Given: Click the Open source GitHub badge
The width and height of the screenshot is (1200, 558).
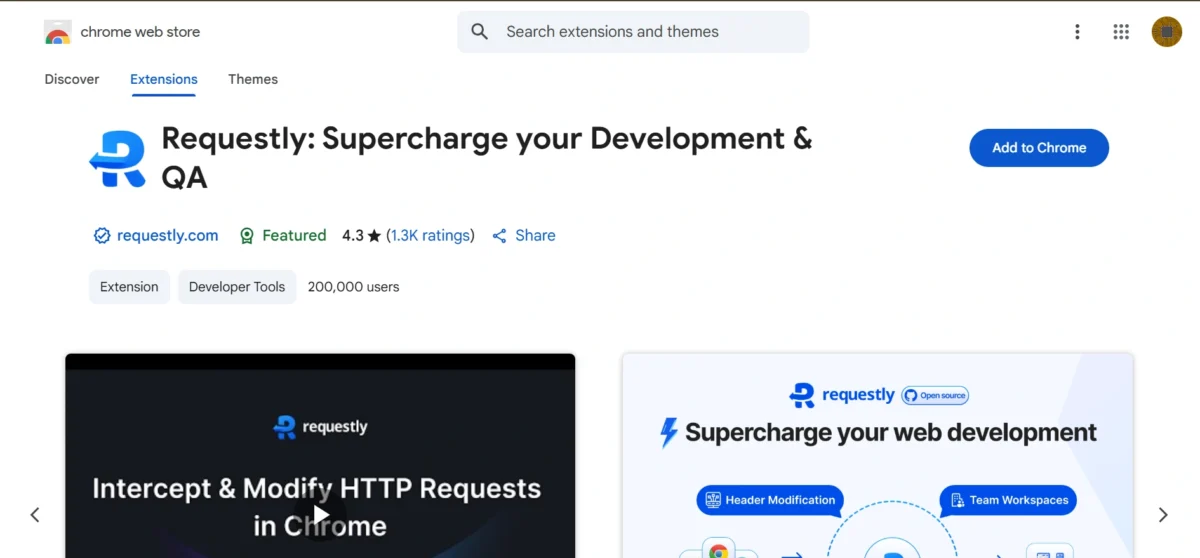Looking at the screenshot, I should tap(935, 395).
